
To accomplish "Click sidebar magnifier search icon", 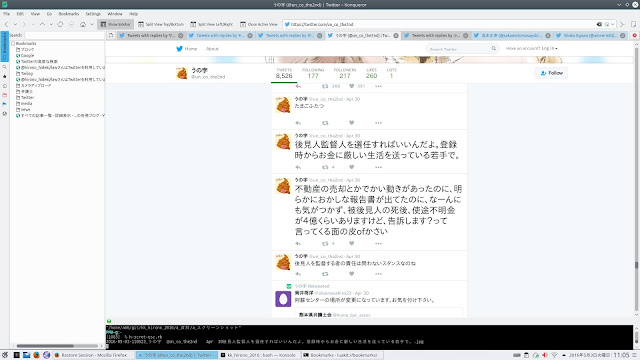I will (x=4, y=67).
